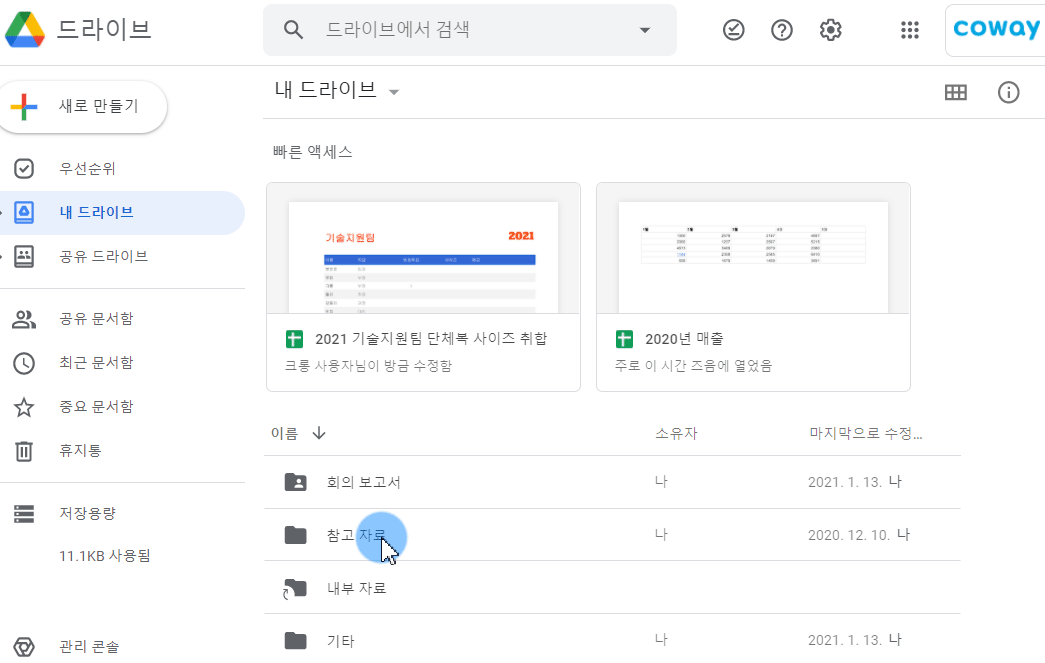Open 최근 문서함 in sidebar
Screen dimensions: 1045x663
click(x=97, y=362)
